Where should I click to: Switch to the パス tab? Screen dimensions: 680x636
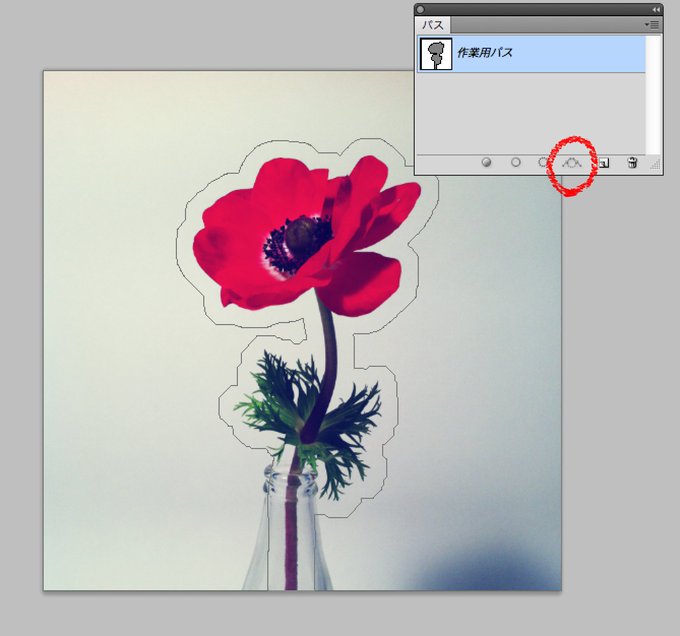[433, 25]
